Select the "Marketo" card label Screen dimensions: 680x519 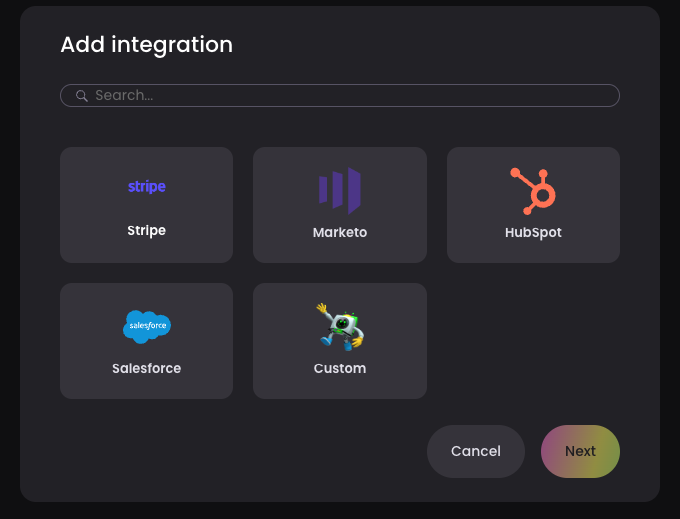click(x=340, y=232)
